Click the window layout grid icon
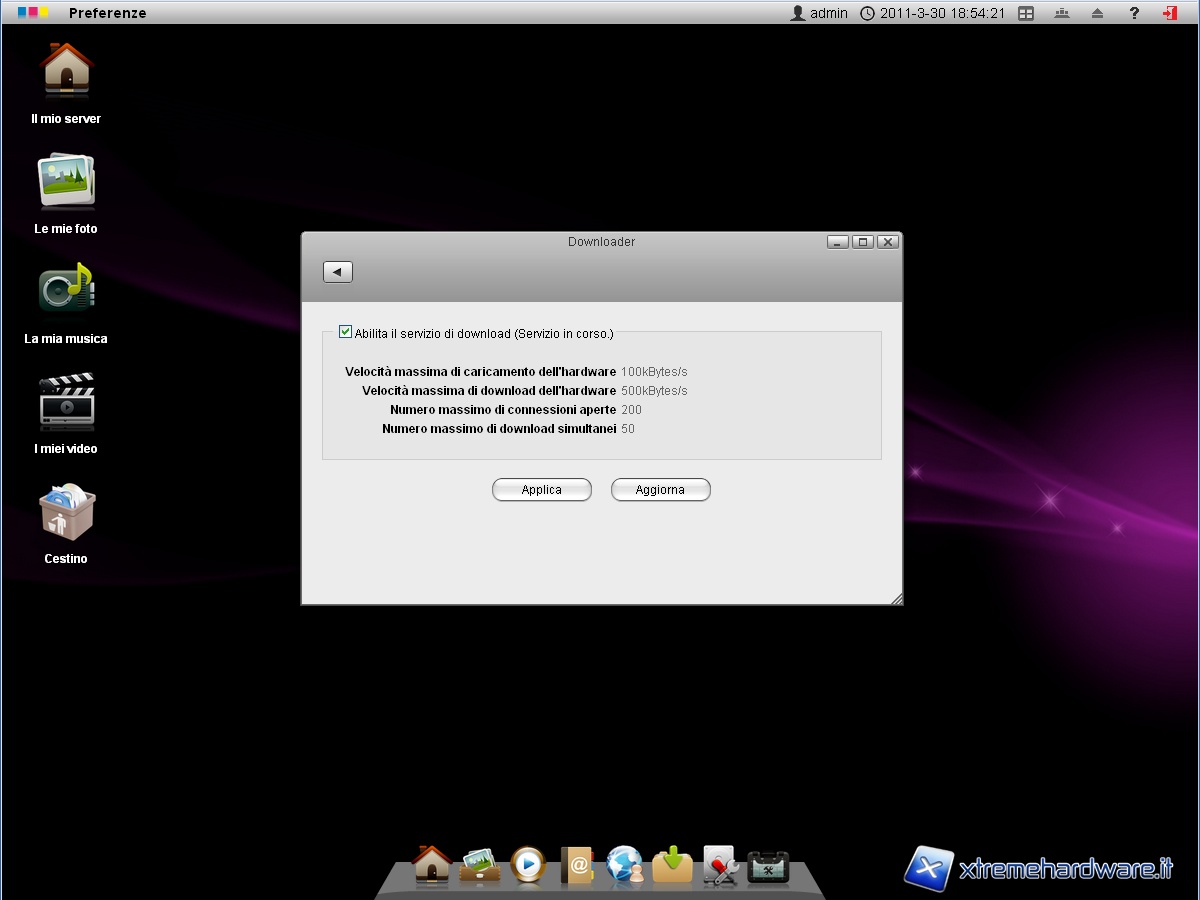 click(1026, 13)
